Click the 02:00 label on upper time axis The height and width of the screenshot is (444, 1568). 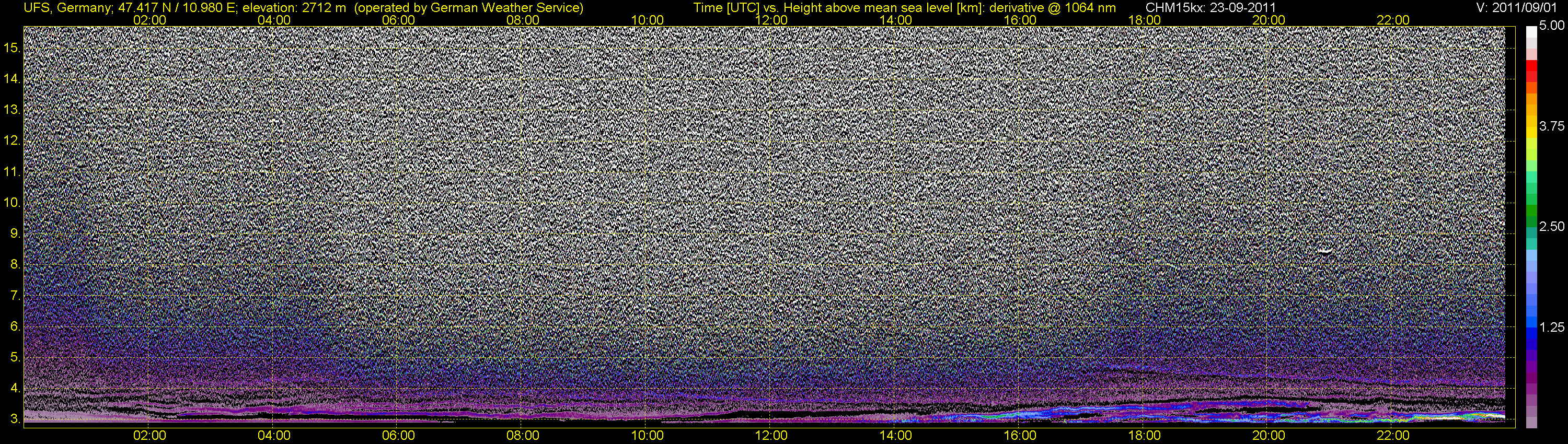[149, 20]
